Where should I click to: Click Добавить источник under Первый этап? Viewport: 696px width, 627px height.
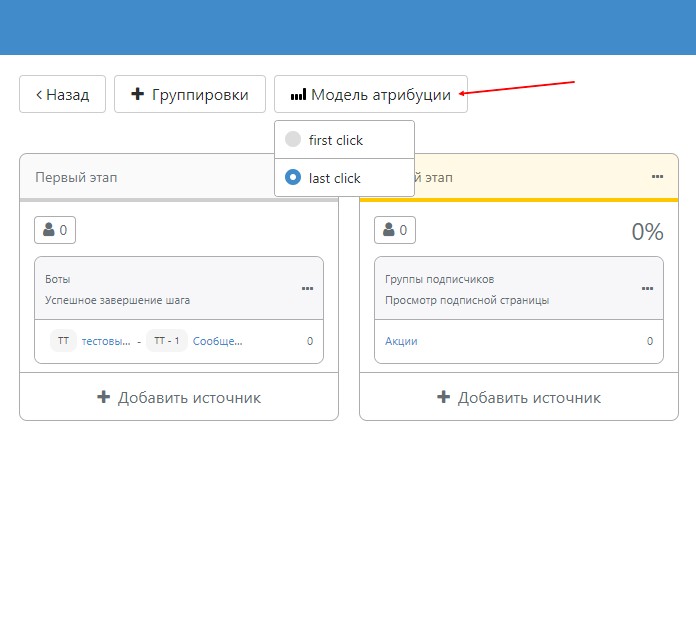[179, 398]
